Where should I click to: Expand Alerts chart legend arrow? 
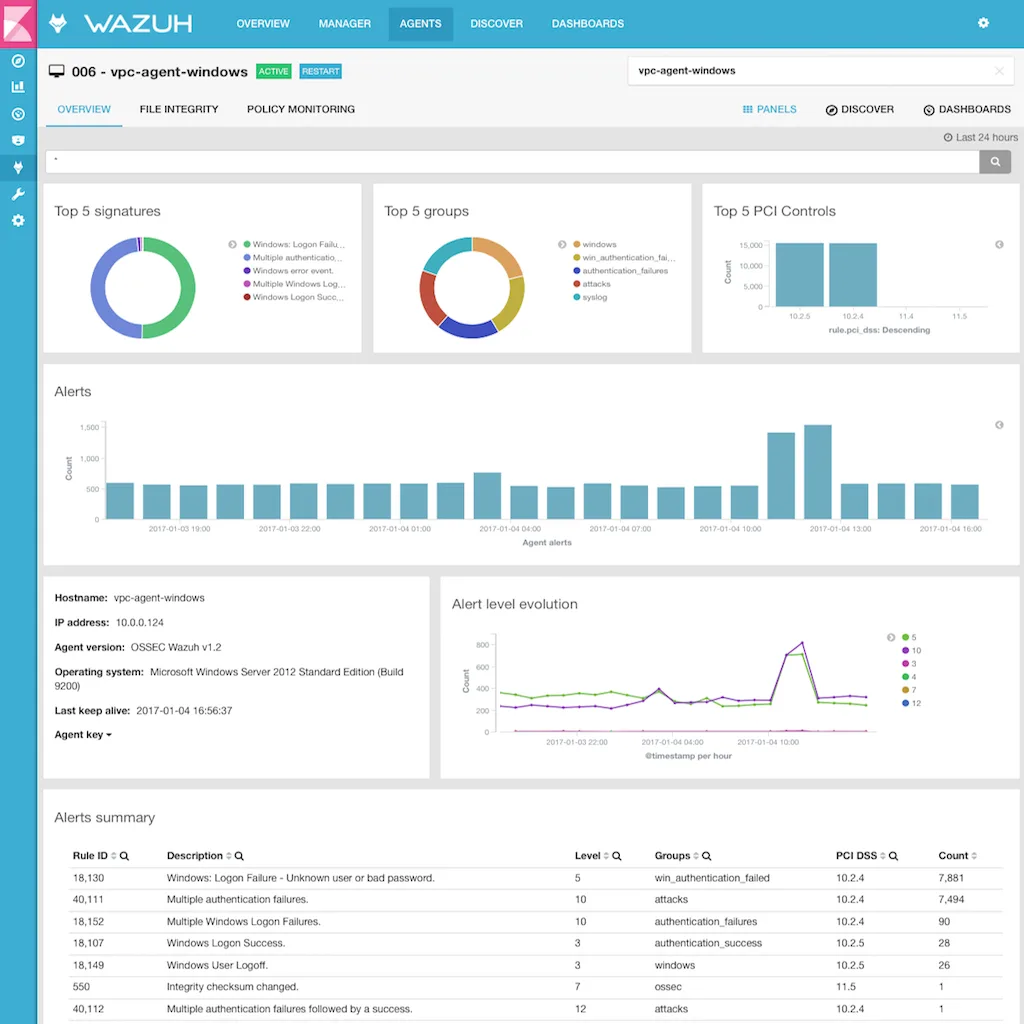tap(999, 424)
